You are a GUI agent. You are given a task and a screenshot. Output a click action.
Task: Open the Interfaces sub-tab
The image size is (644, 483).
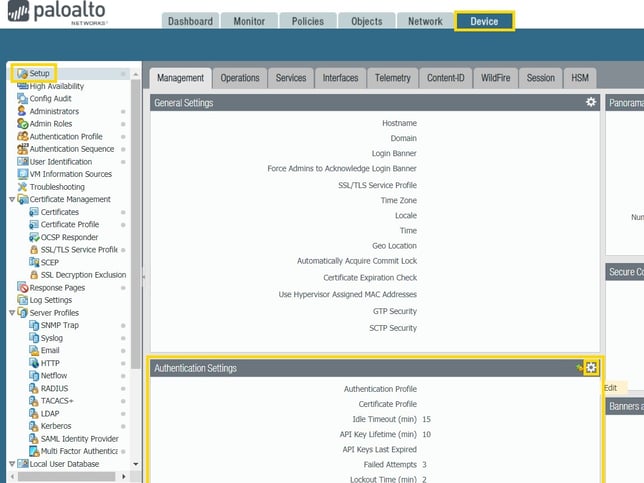(x=340, y=78)
